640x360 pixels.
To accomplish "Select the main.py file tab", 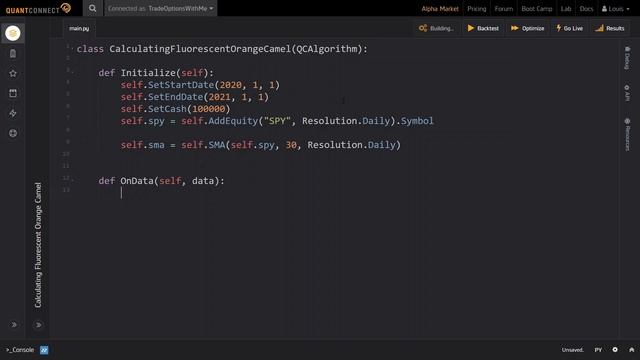I will click(x=79, y=28).
